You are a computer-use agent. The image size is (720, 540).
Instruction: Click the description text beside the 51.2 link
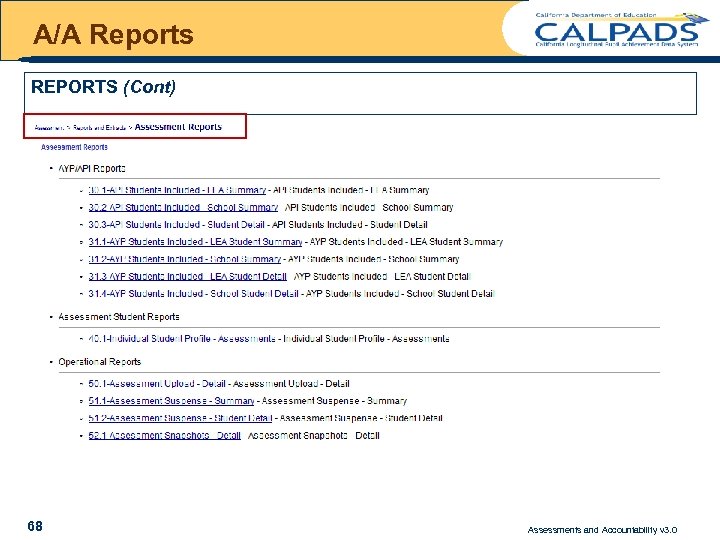361,418
